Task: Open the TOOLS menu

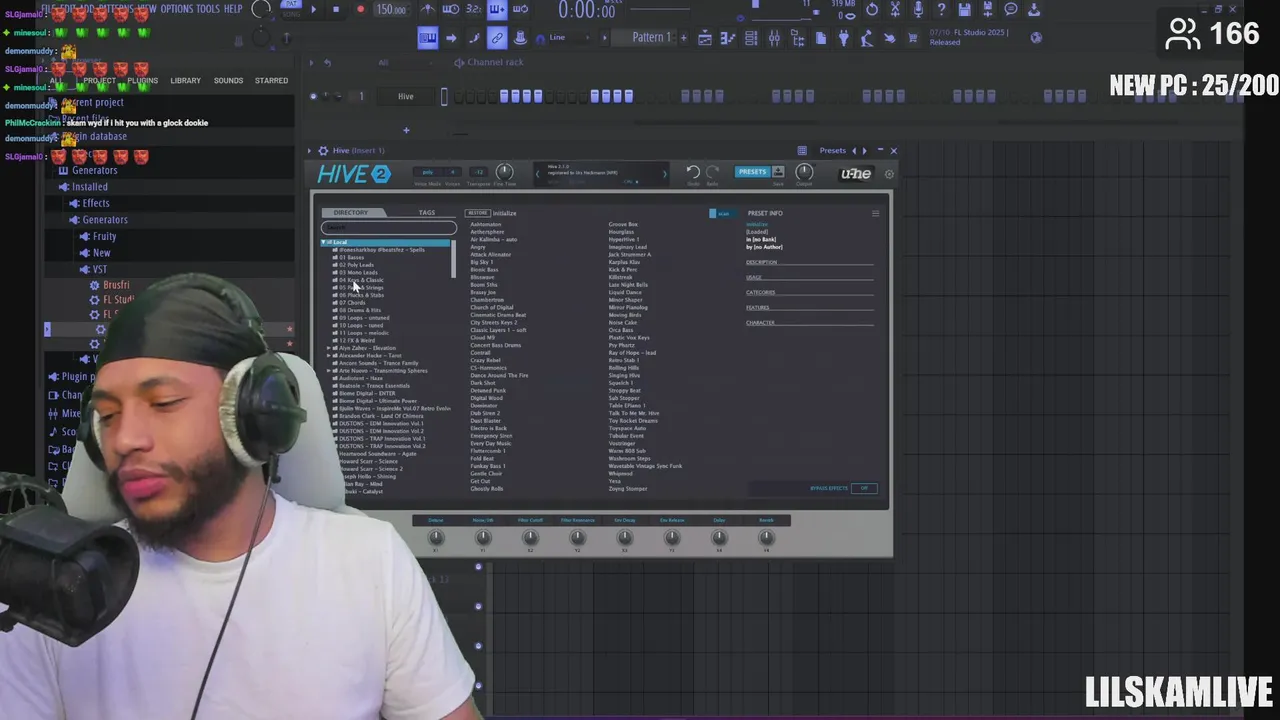Action: [x=207, y=8]
